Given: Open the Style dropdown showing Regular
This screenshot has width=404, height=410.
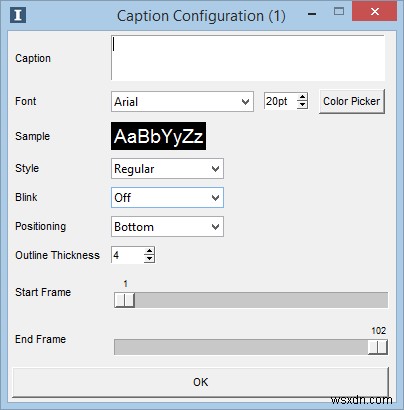Looking at the screenshot, I should click(167, 169).
